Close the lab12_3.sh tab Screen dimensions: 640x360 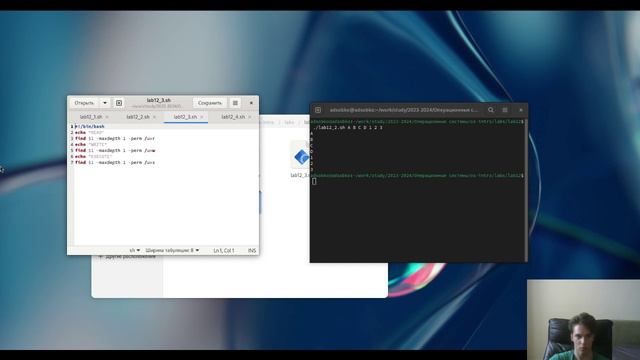click(202, 117)
